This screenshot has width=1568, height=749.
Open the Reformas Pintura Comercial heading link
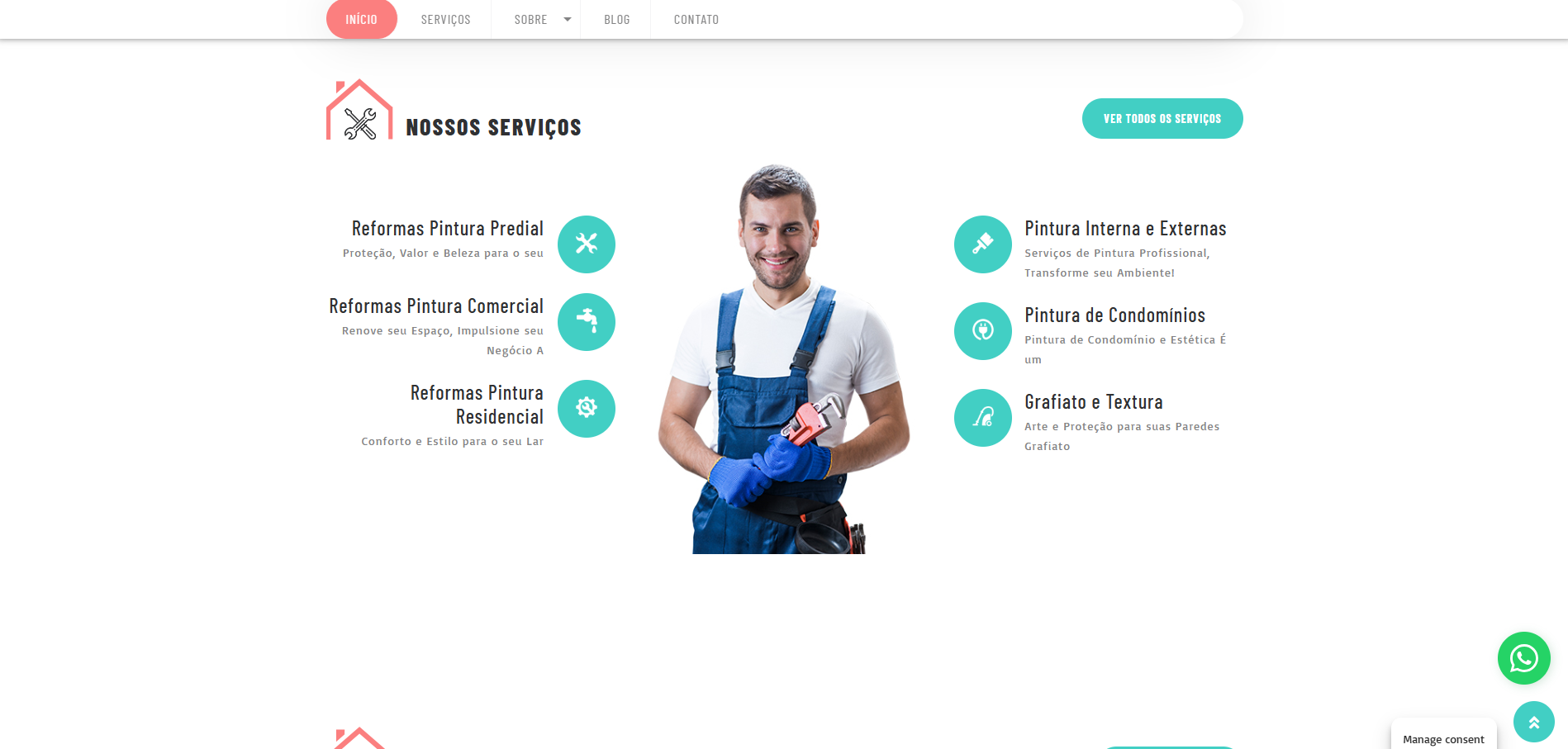point(436,306)
